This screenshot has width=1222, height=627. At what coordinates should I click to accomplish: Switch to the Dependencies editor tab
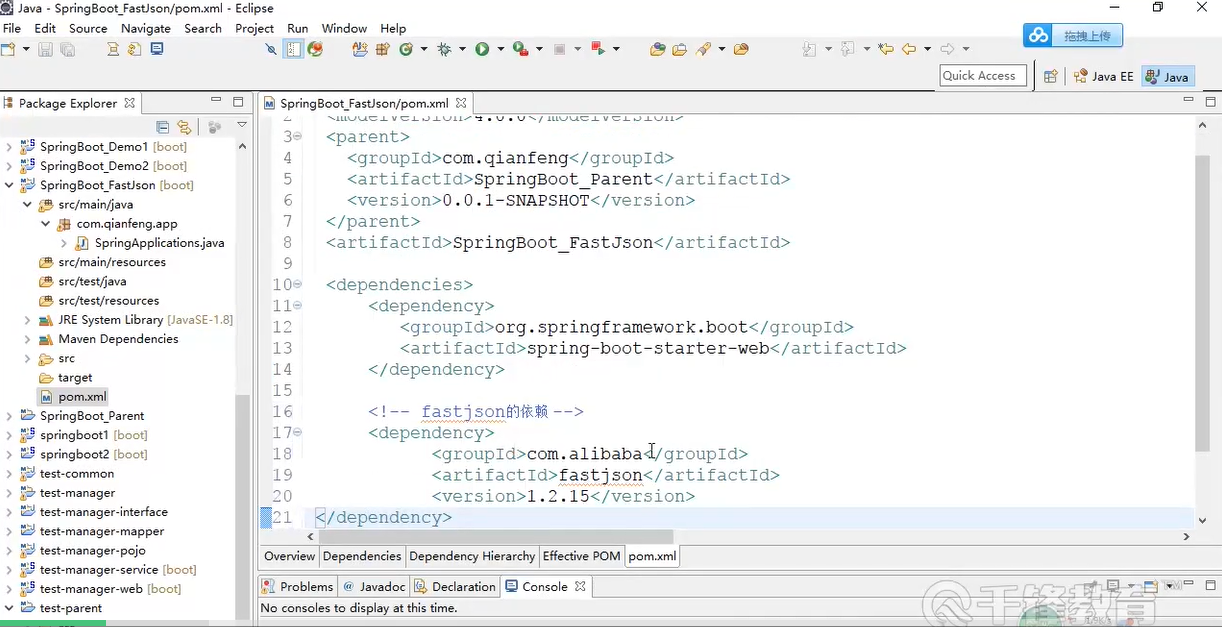pyautogui.click(x=362, y=556)
